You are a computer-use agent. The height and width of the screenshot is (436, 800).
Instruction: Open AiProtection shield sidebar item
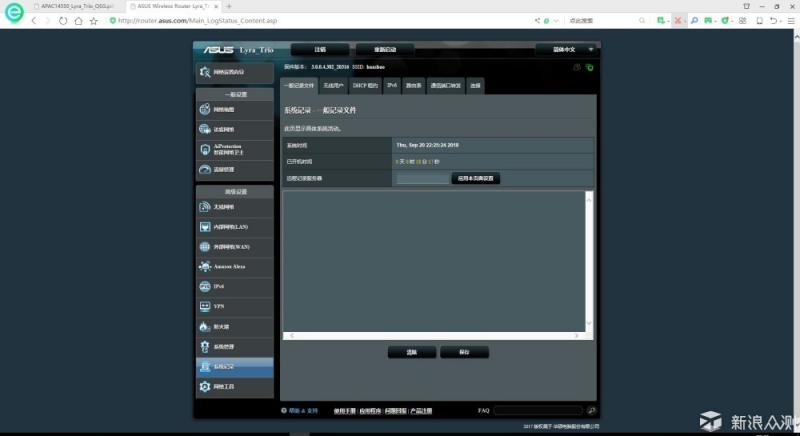(x=235, y=149)
